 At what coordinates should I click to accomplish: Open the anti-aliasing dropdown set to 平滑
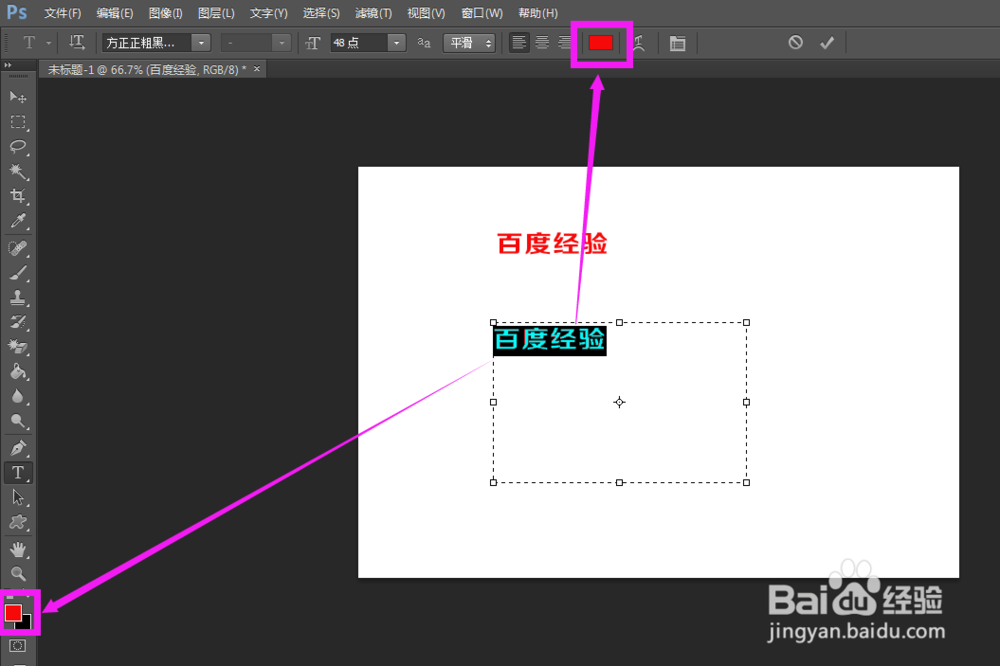click(x=468, y=43)
